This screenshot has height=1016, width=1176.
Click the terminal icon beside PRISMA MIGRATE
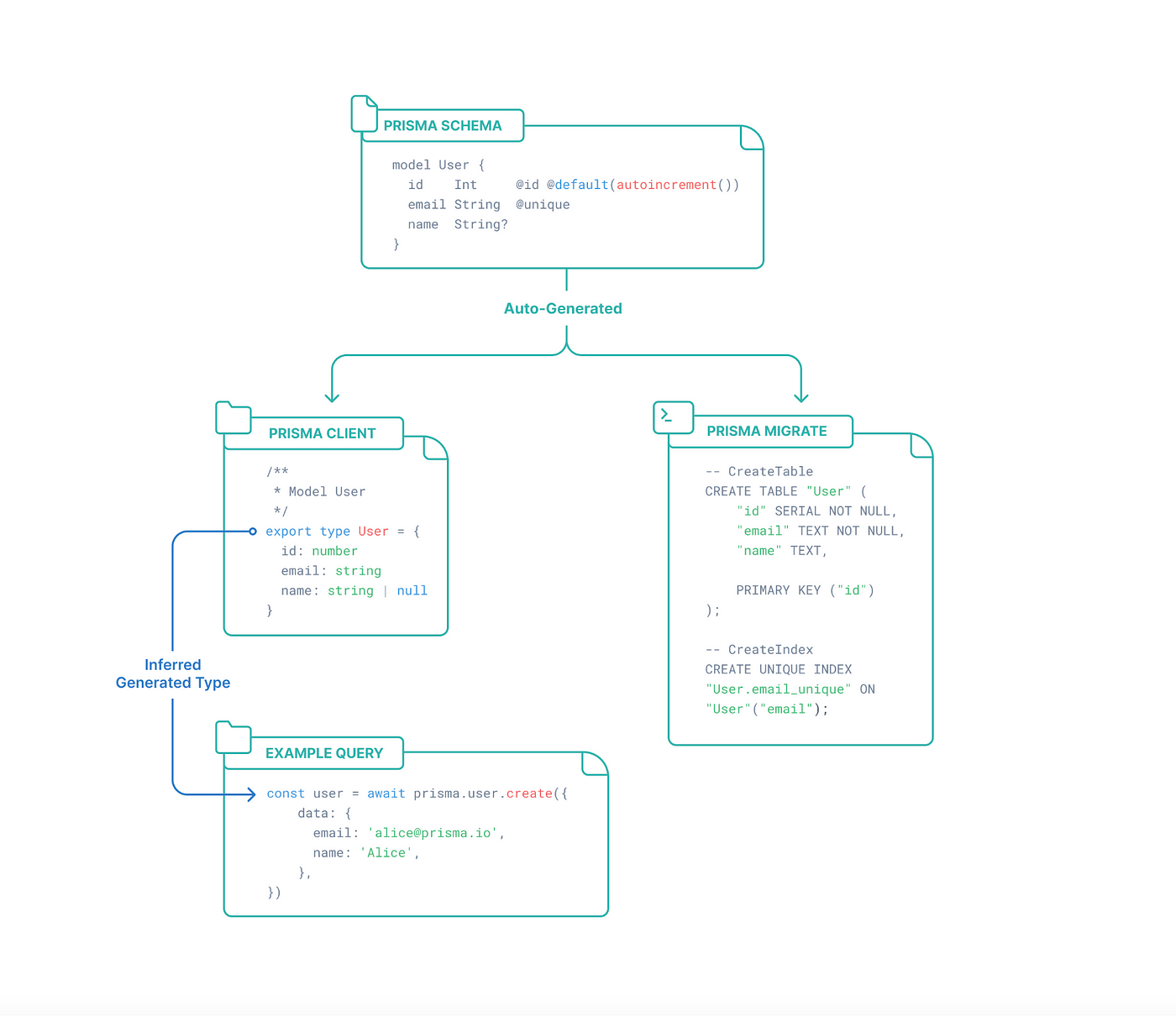(674, 417)
